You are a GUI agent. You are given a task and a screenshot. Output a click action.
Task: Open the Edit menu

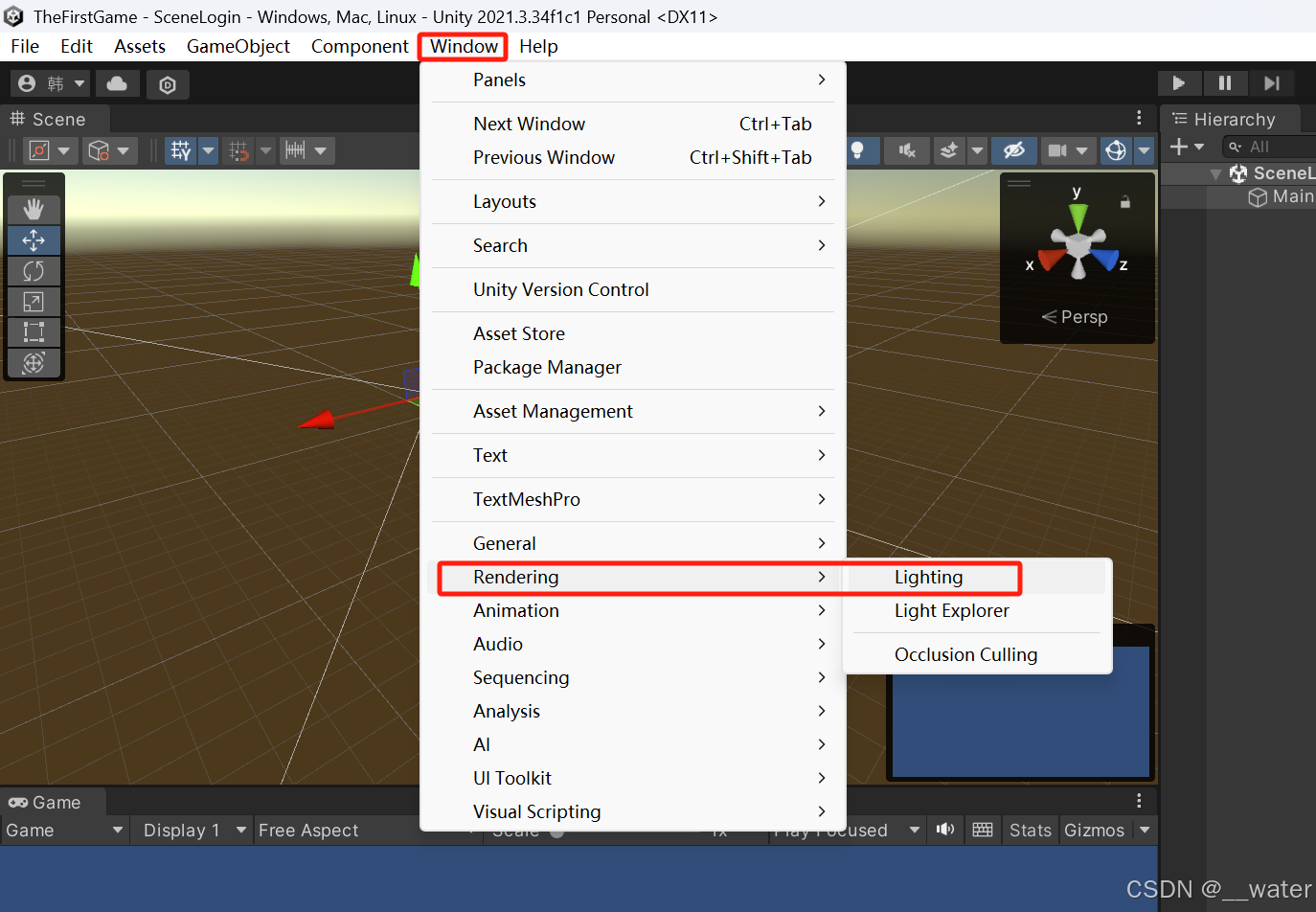76,46
